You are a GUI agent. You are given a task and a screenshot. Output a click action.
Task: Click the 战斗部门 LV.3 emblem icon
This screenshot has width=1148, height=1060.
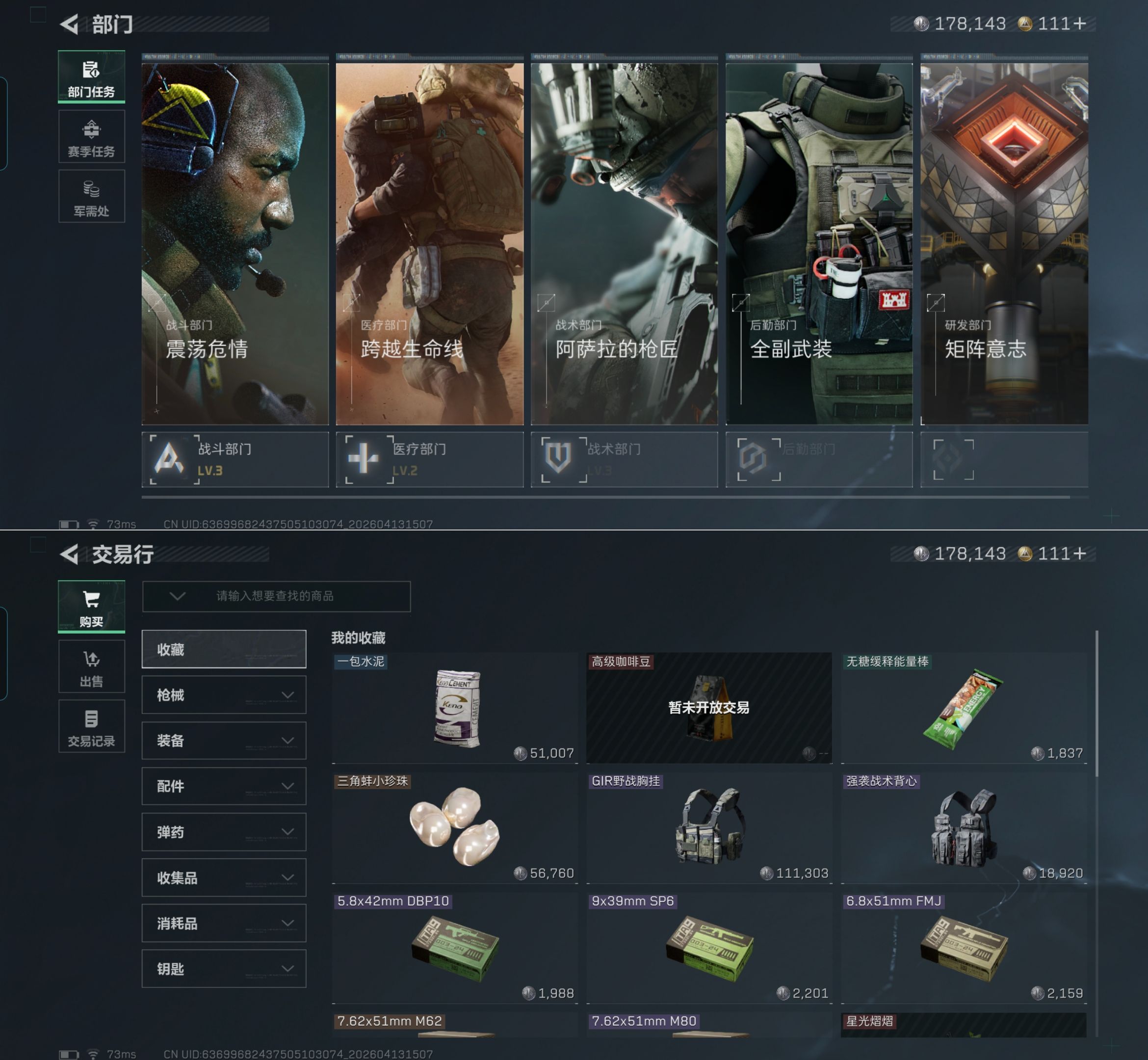coord(170,459)
